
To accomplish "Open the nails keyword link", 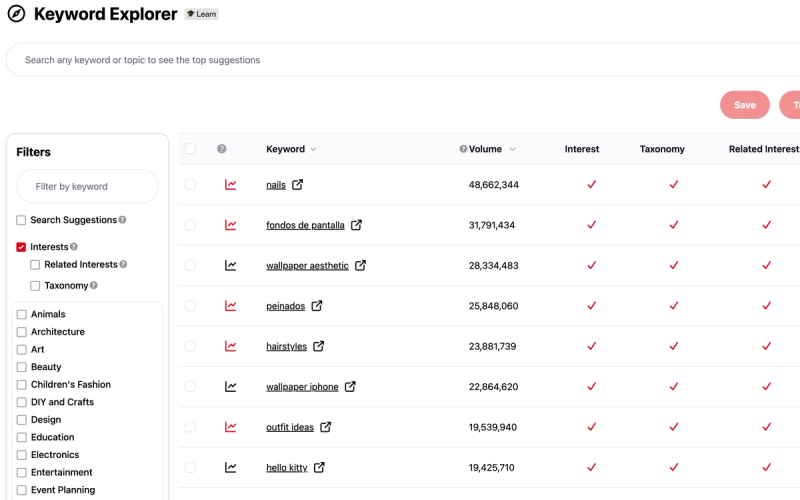I will point(276,185).
